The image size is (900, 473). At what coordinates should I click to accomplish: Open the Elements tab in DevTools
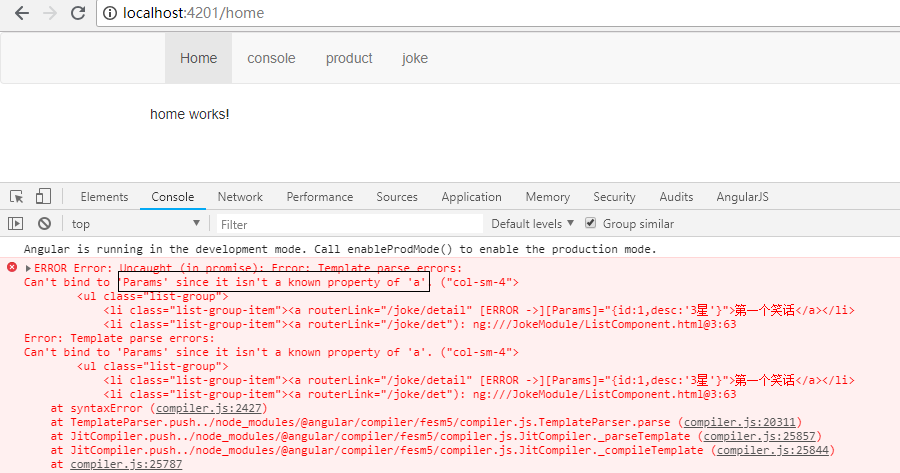104,197
